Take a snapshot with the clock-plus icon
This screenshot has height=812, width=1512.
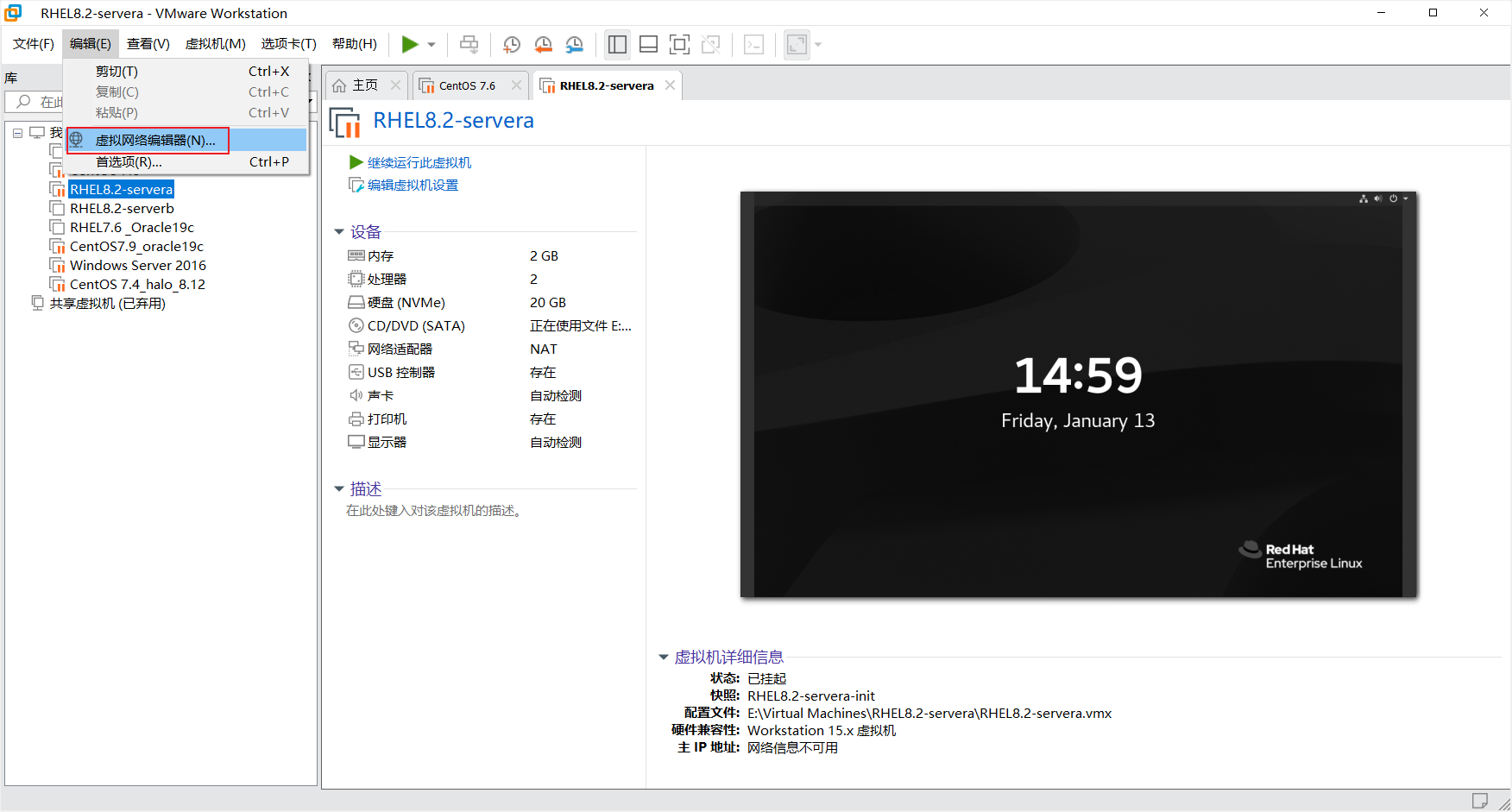click(x=512, y=44)
